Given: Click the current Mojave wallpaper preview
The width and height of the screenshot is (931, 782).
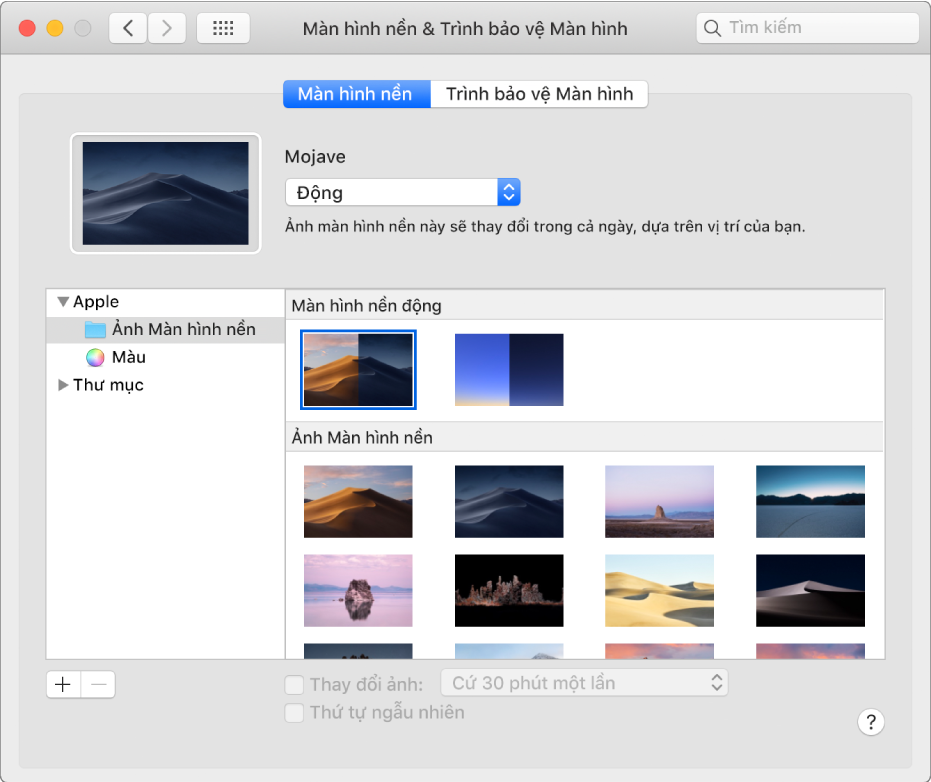Looking at the screenshot, I should (166, 193).
